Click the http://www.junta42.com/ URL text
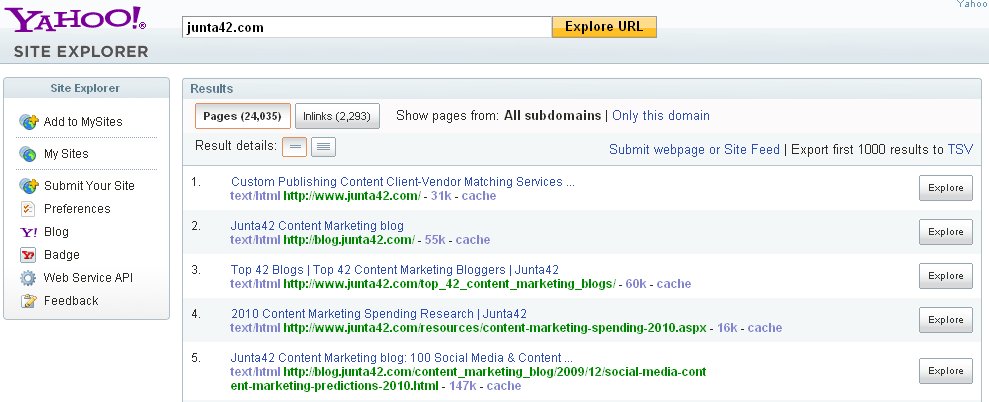989x402 pixels. [352, 196]
